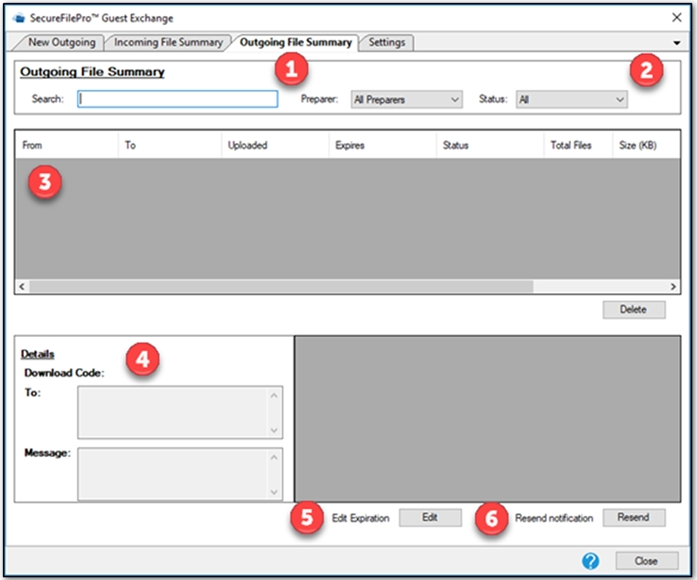The width and height of the screenshot is (697, 580).
Task: Click the blue help question mark icon
Action: pos(590,560)
